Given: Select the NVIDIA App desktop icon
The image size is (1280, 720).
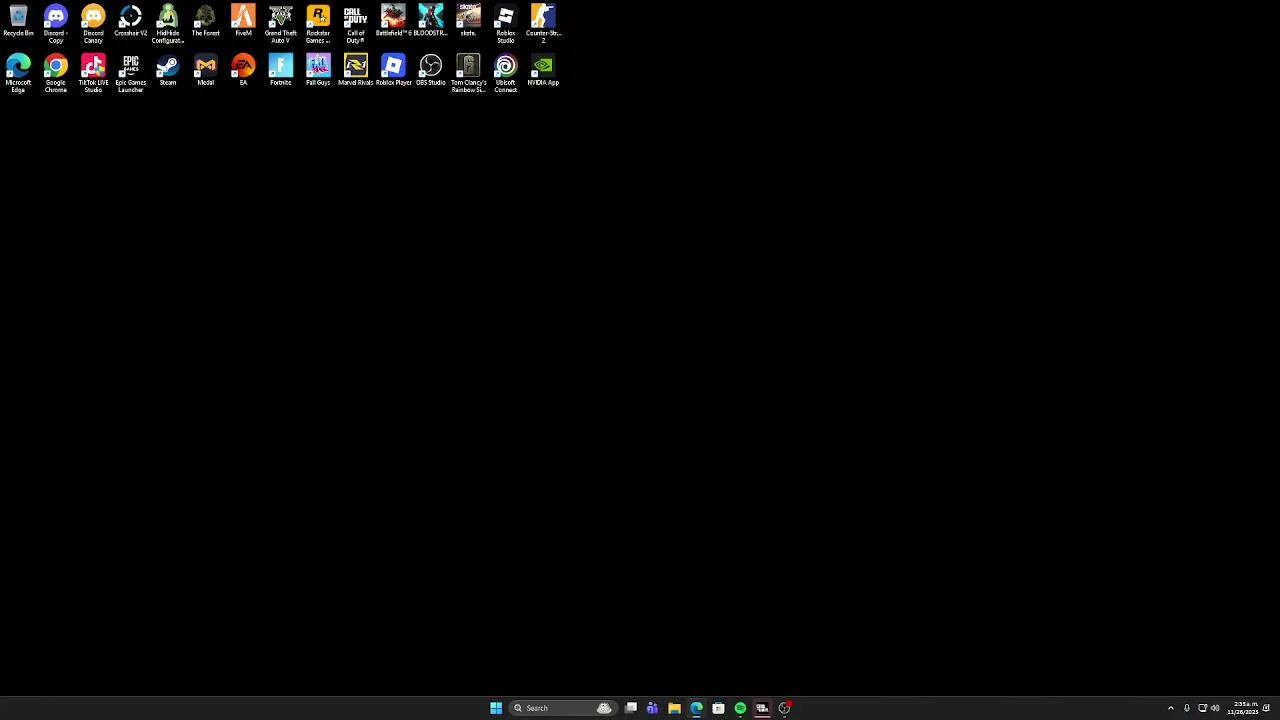Looking at the screenshot, I should (543, 71).
